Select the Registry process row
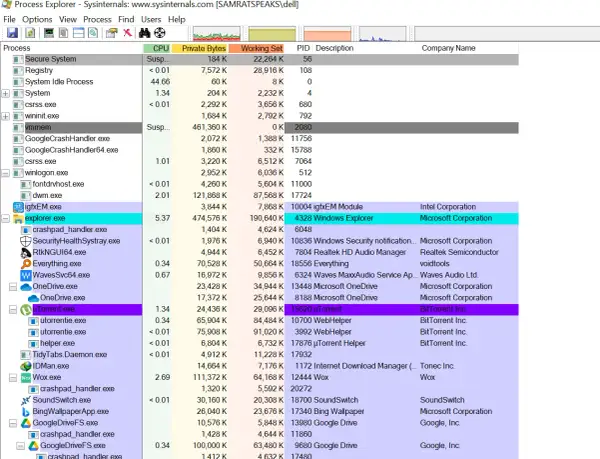The width and height of the screenshot is (600, 459). [x=260, y=71]
